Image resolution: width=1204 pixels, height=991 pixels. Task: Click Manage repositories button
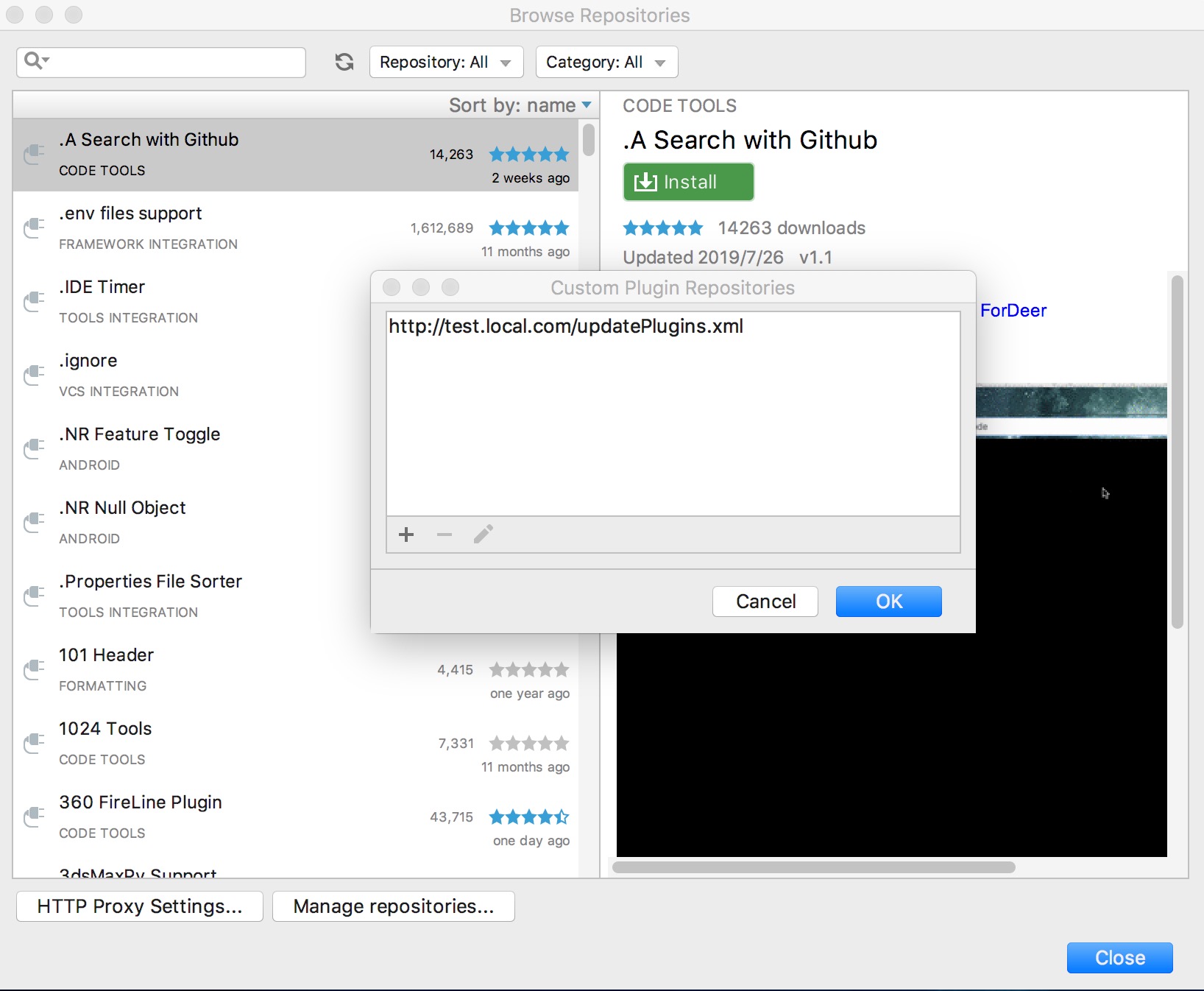point(394,906)
